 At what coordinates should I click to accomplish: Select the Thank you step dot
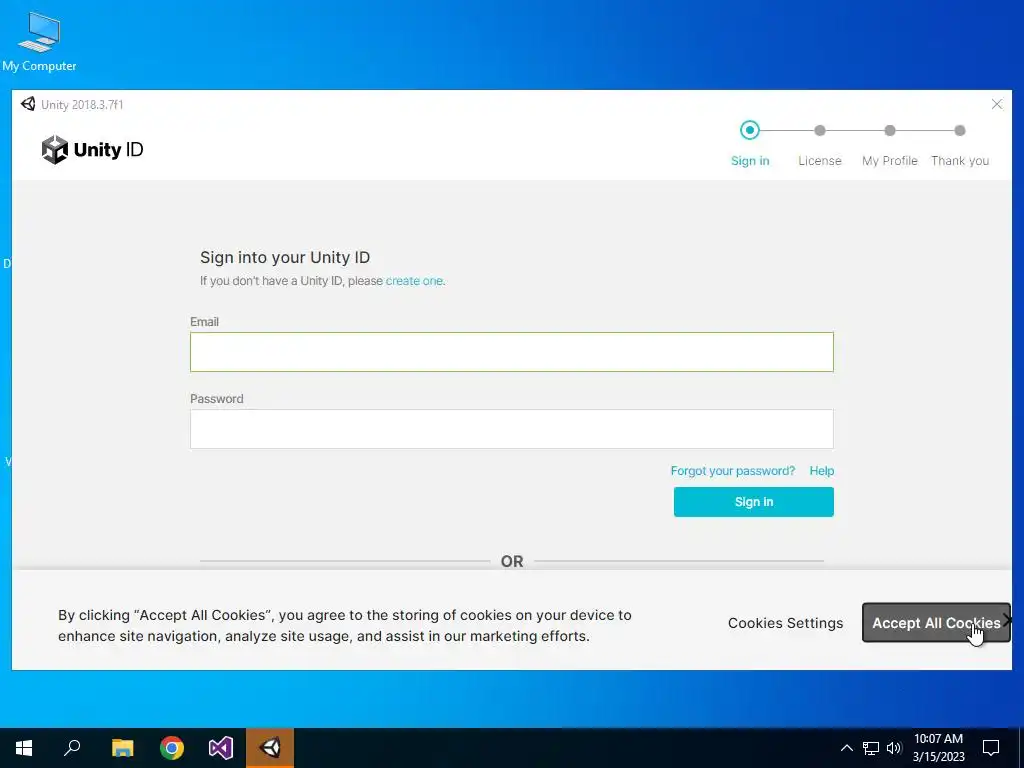pos(959,131)
